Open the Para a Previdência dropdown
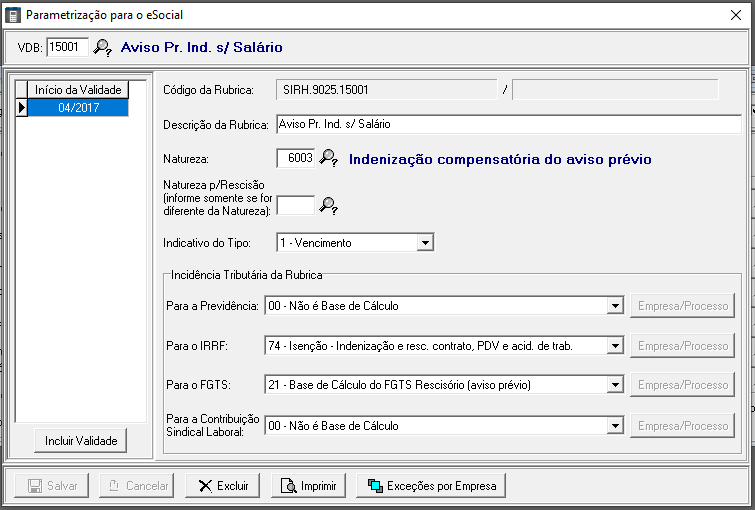This screenshot has height=510, width=755. click(x=614, y=306)
